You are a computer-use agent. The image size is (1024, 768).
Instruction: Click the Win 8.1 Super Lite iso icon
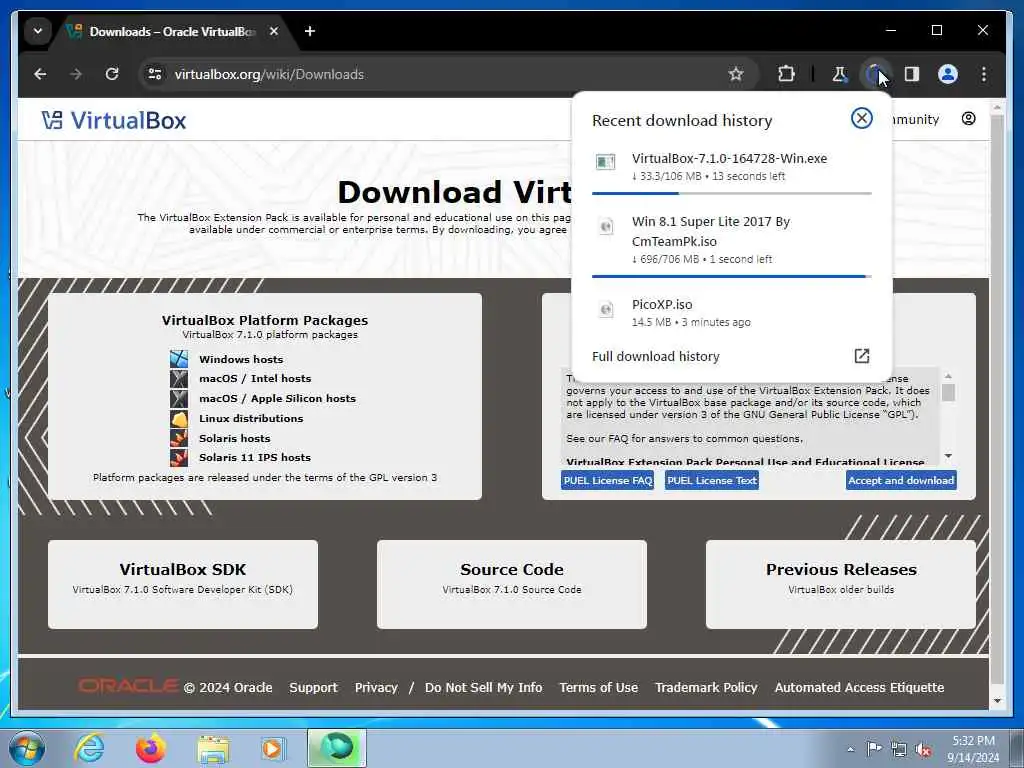(x=606, y=227)
